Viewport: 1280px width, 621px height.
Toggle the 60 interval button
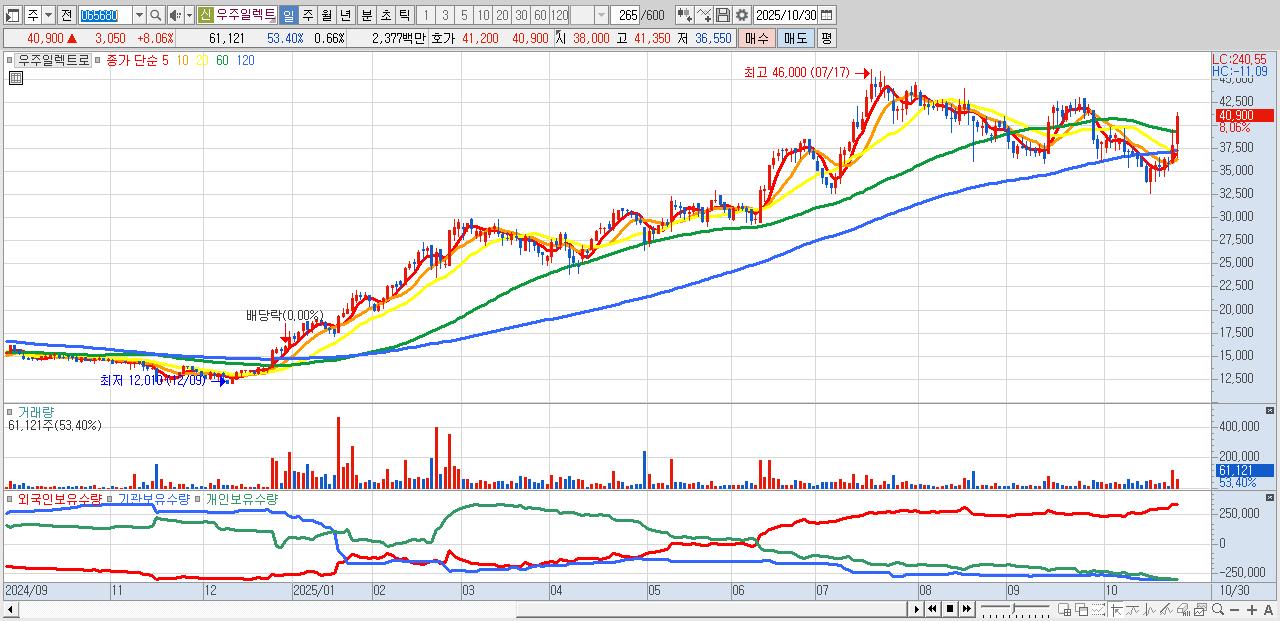[540, 15]
